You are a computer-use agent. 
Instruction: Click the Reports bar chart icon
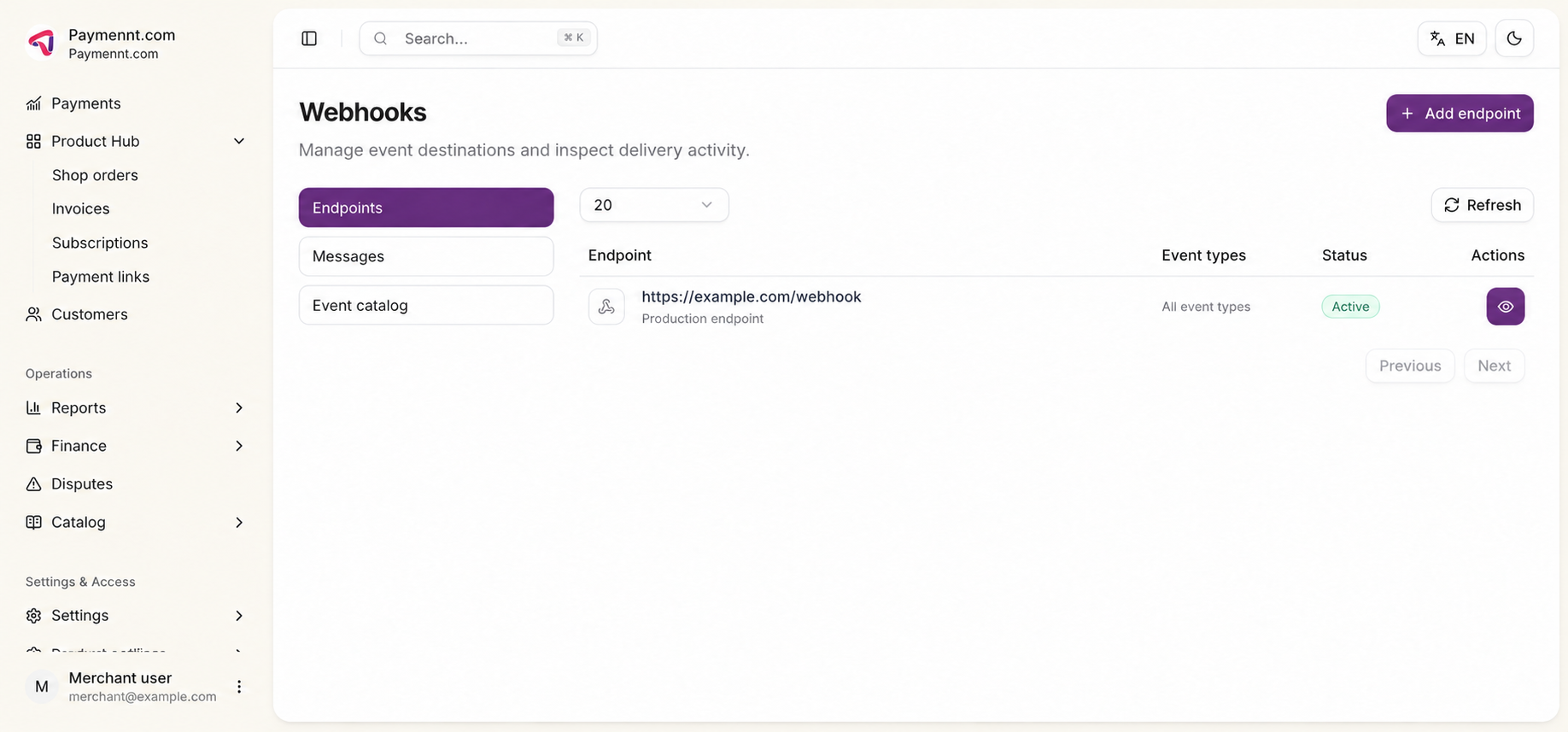coord(33,407)
